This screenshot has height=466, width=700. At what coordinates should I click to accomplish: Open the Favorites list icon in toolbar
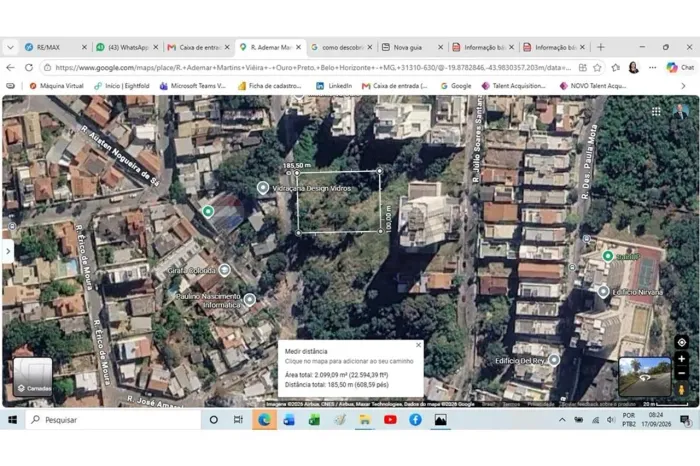(x=616, y=68)
